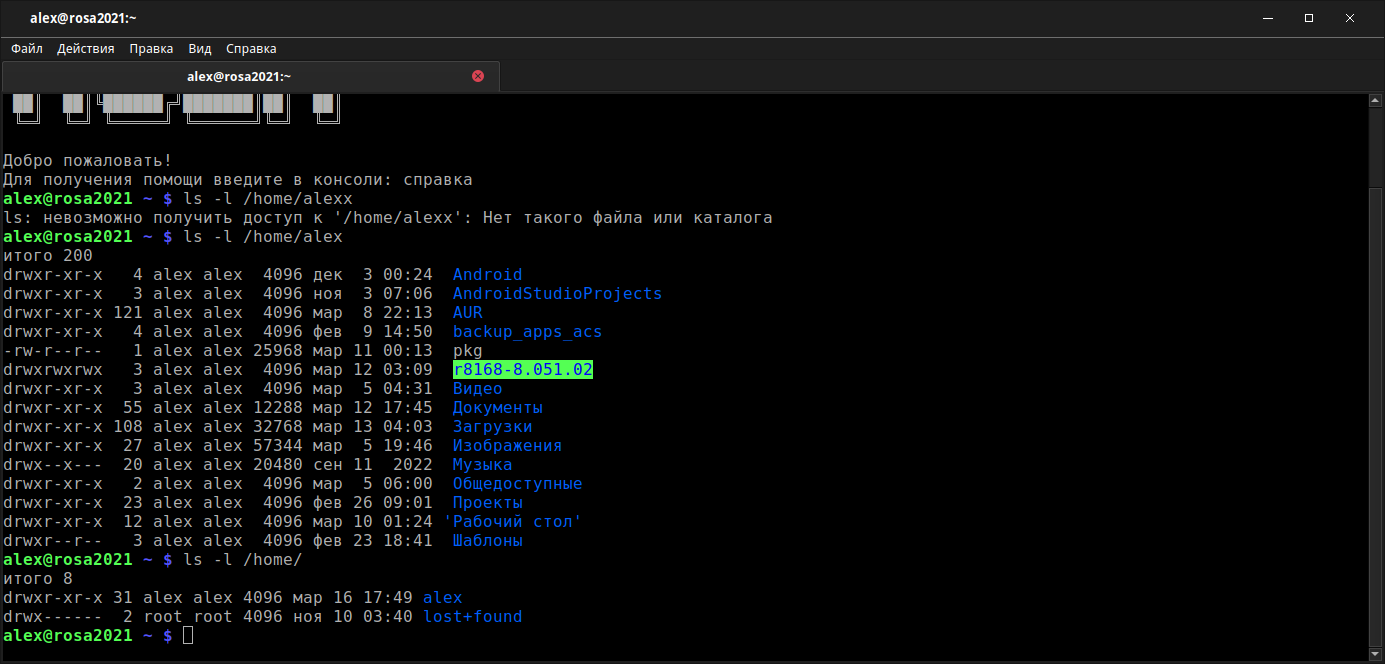This screenshot has height=664, width=1385.
Task: Click the Шаблоны directory name
Action: 488,540
